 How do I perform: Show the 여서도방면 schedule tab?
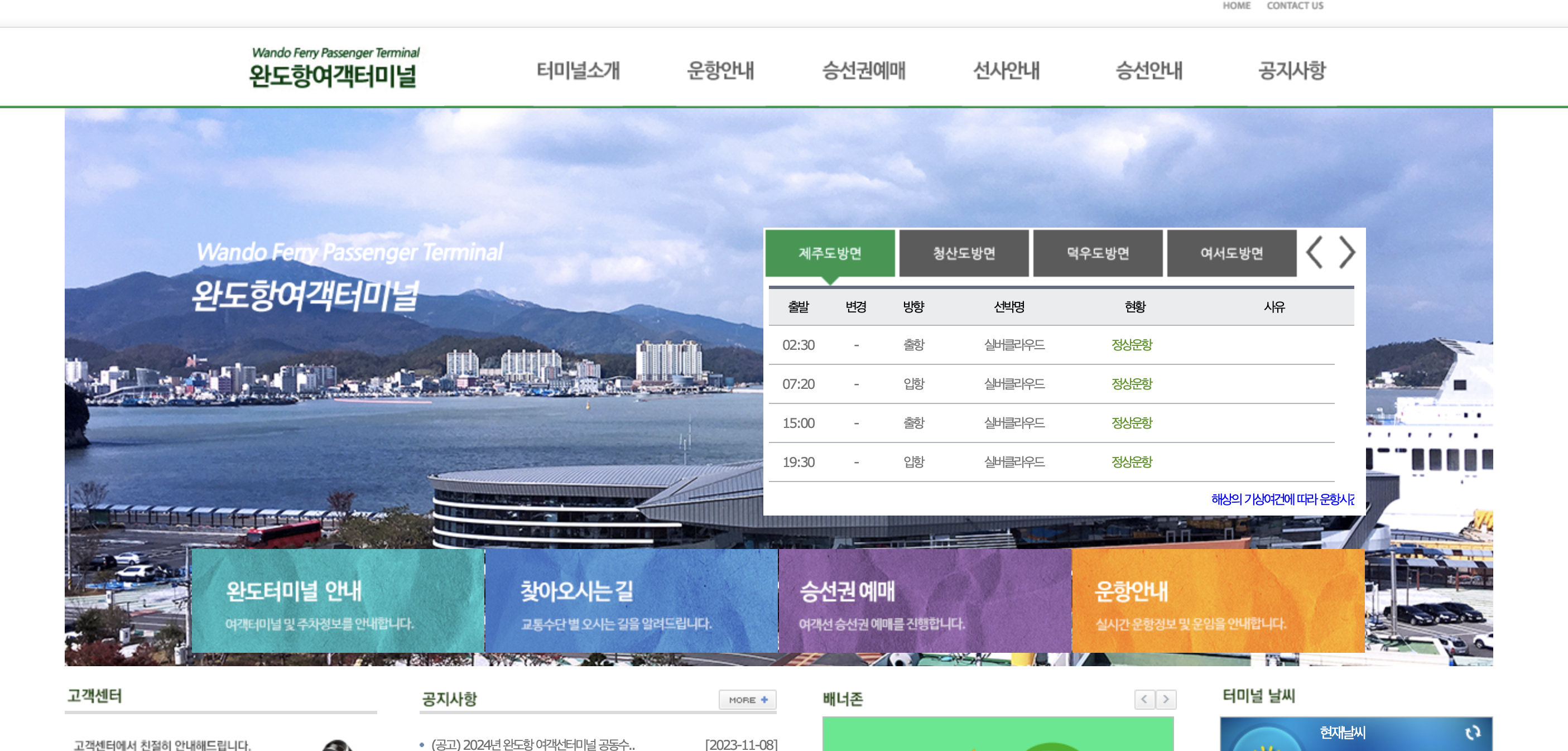pyautogui.click(x=1232, y=253)
